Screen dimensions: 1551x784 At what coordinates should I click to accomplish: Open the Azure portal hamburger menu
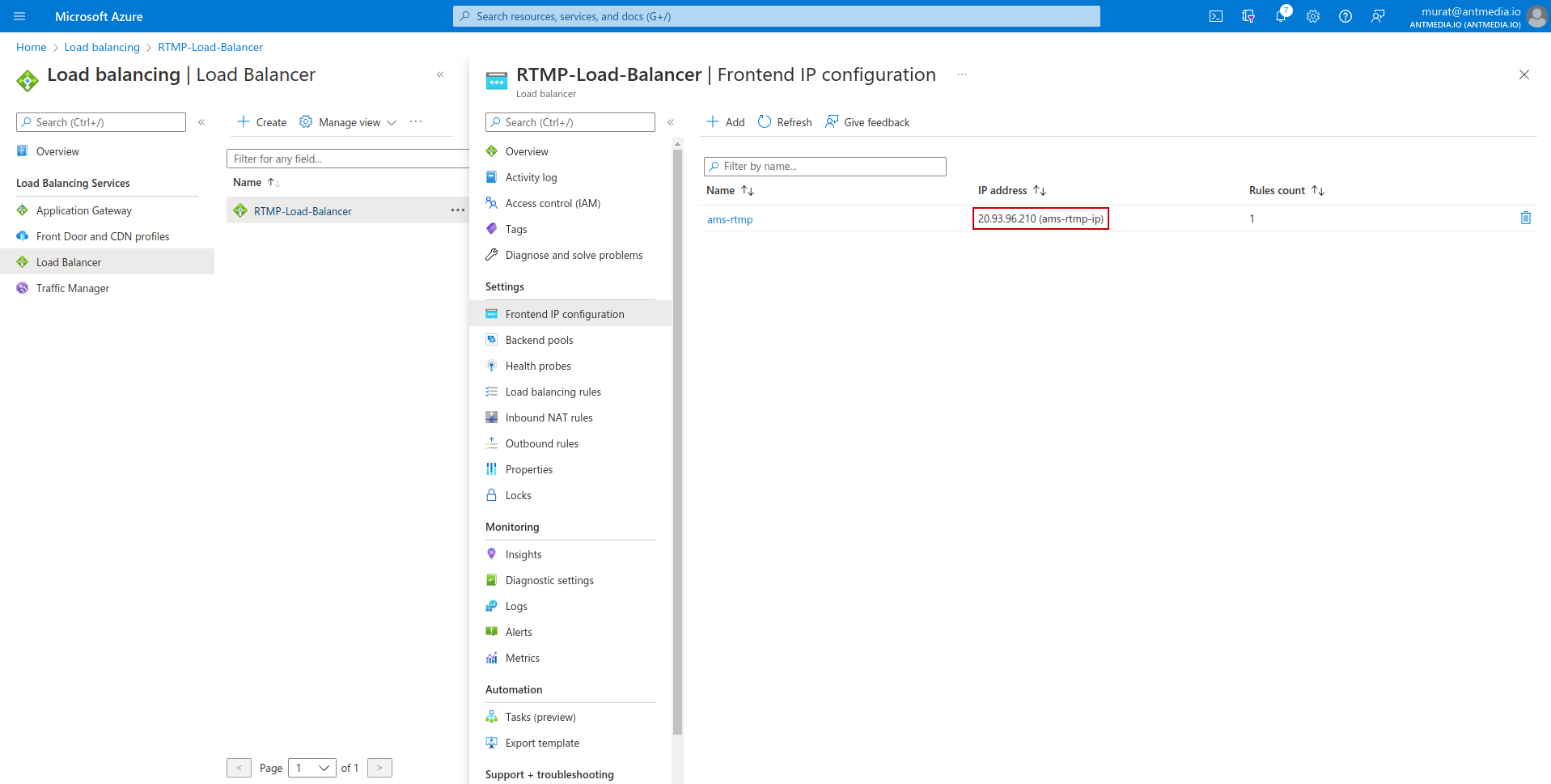pyautogui.click(x=19, y=16)
